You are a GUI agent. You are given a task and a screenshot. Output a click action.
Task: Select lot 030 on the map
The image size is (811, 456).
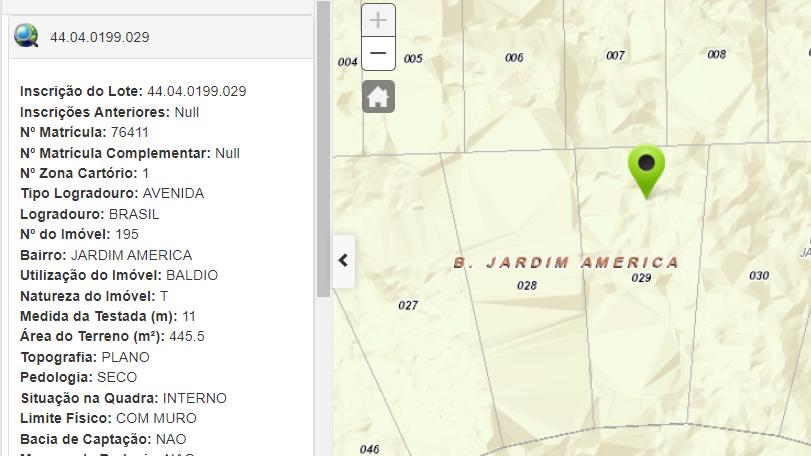tap(759, 276)
